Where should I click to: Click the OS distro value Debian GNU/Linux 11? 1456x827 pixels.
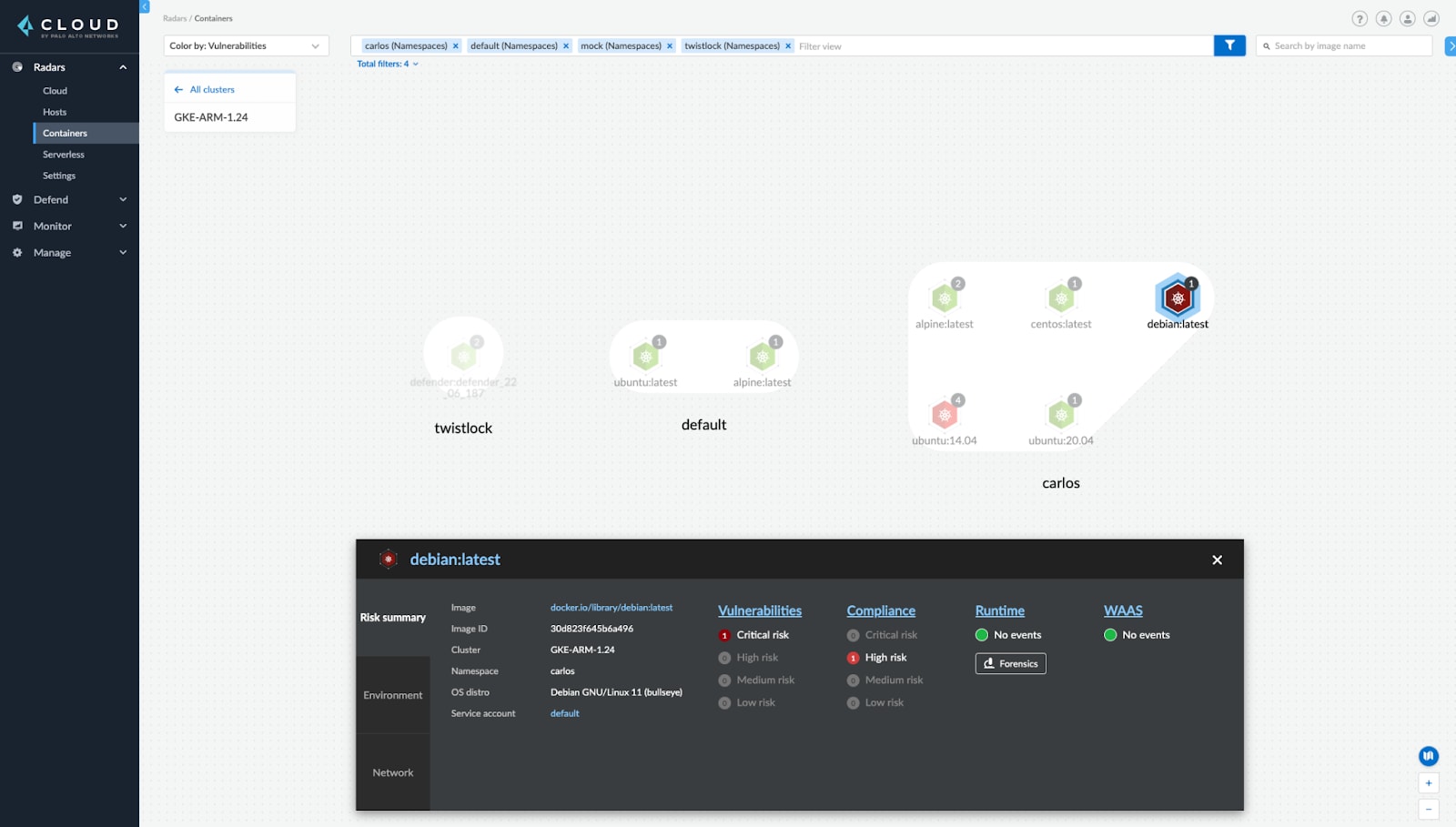616,692
